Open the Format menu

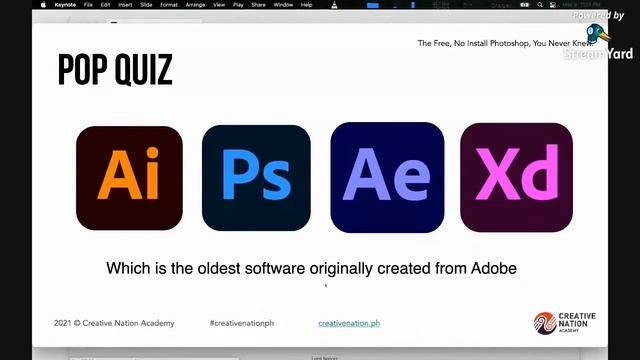click(169, 5)
